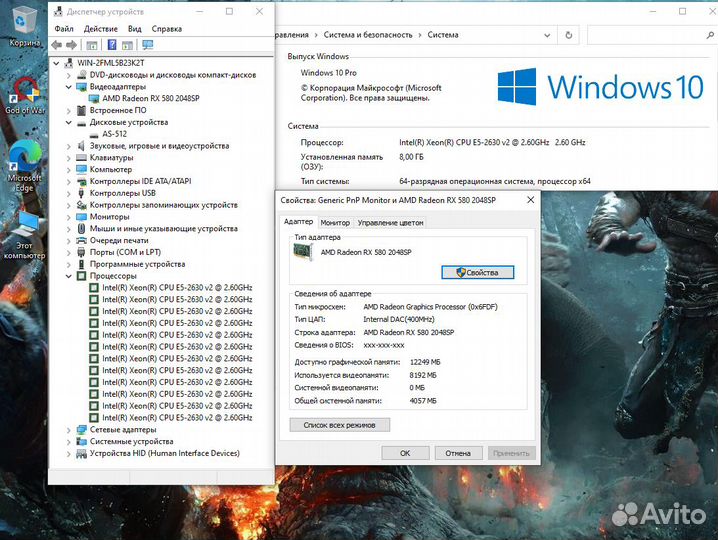Click the search magnifier in System window
Screen dimensions: 718x540
click(x=710, y=35)
